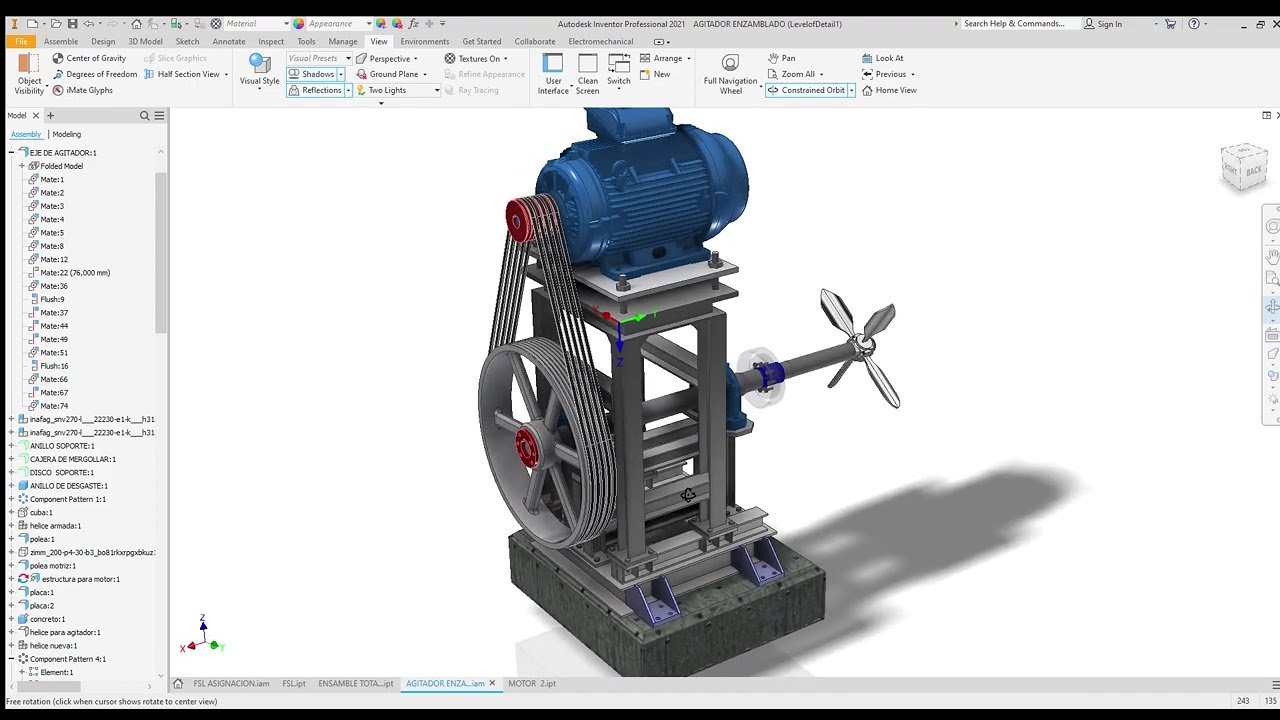Image resolution: width=1280 pixels, height=720 pixels.
Task: Click Save icon in quick access toolbar
Action: [x=72, y=23]
